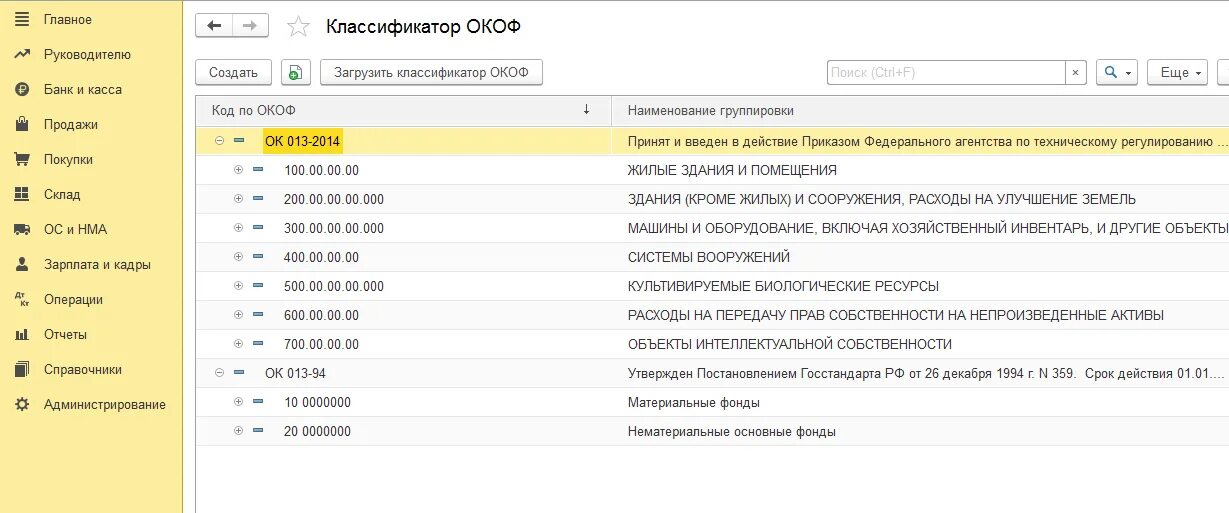
Task: Open the Еще dropdown menu
Action: [x=1177, y=72]
